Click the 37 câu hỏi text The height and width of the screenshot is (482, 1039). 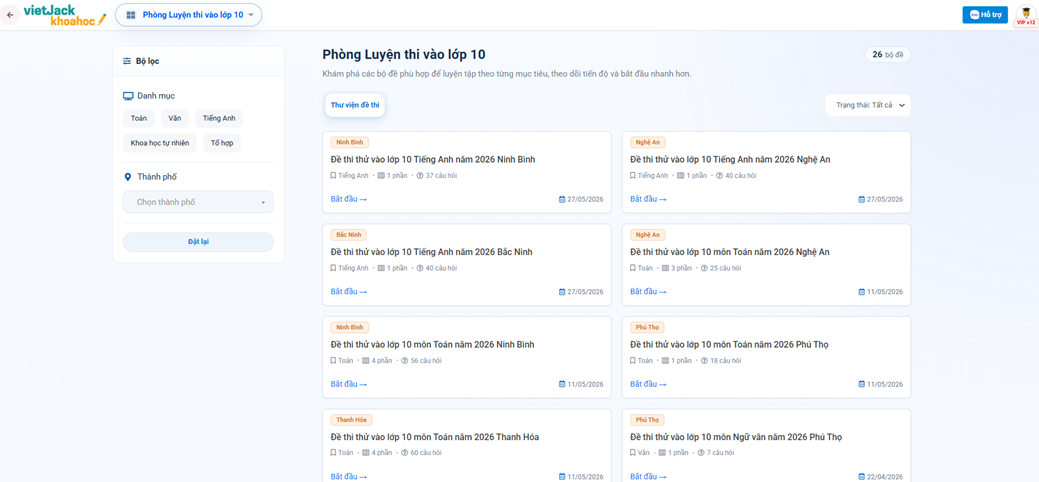[x=441, y=176]
